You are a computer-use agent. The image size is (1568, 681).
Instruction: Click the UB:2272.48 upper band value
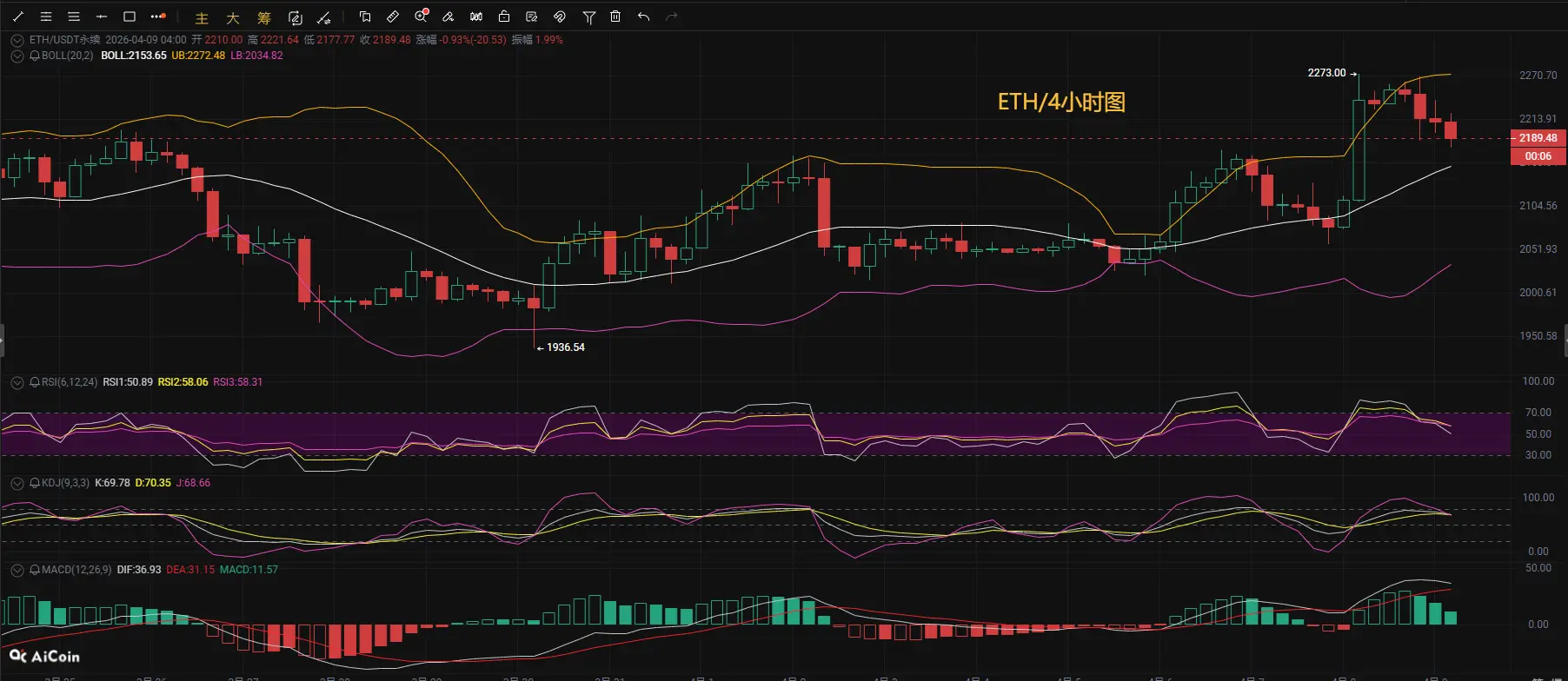click(x=198, y=56)
